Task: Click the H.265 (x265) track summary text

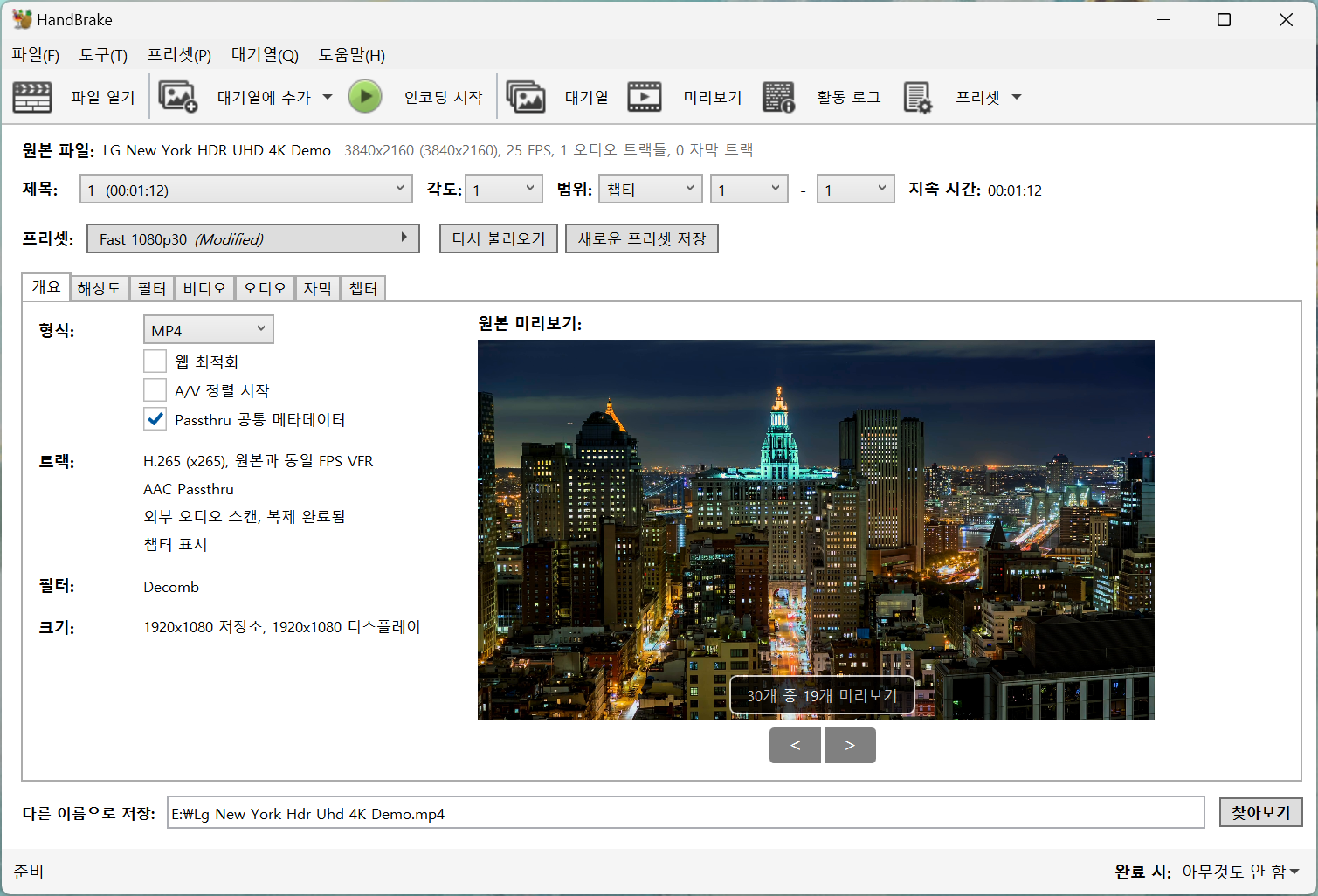Action: [259, 461]
